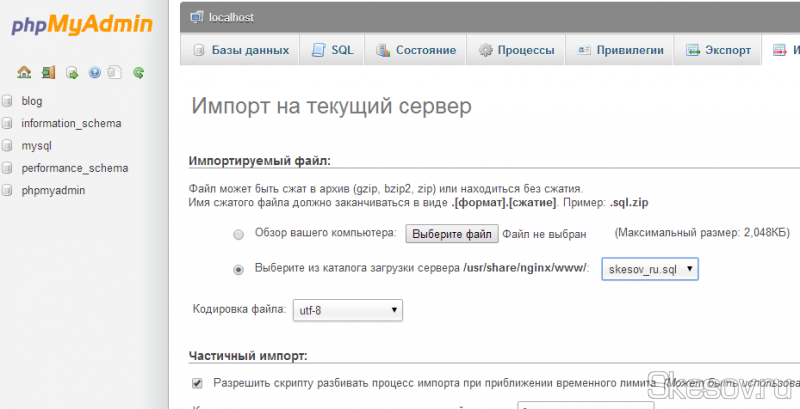Select the browse your computer radio button
800x409 pixels.
click(237, 235)
